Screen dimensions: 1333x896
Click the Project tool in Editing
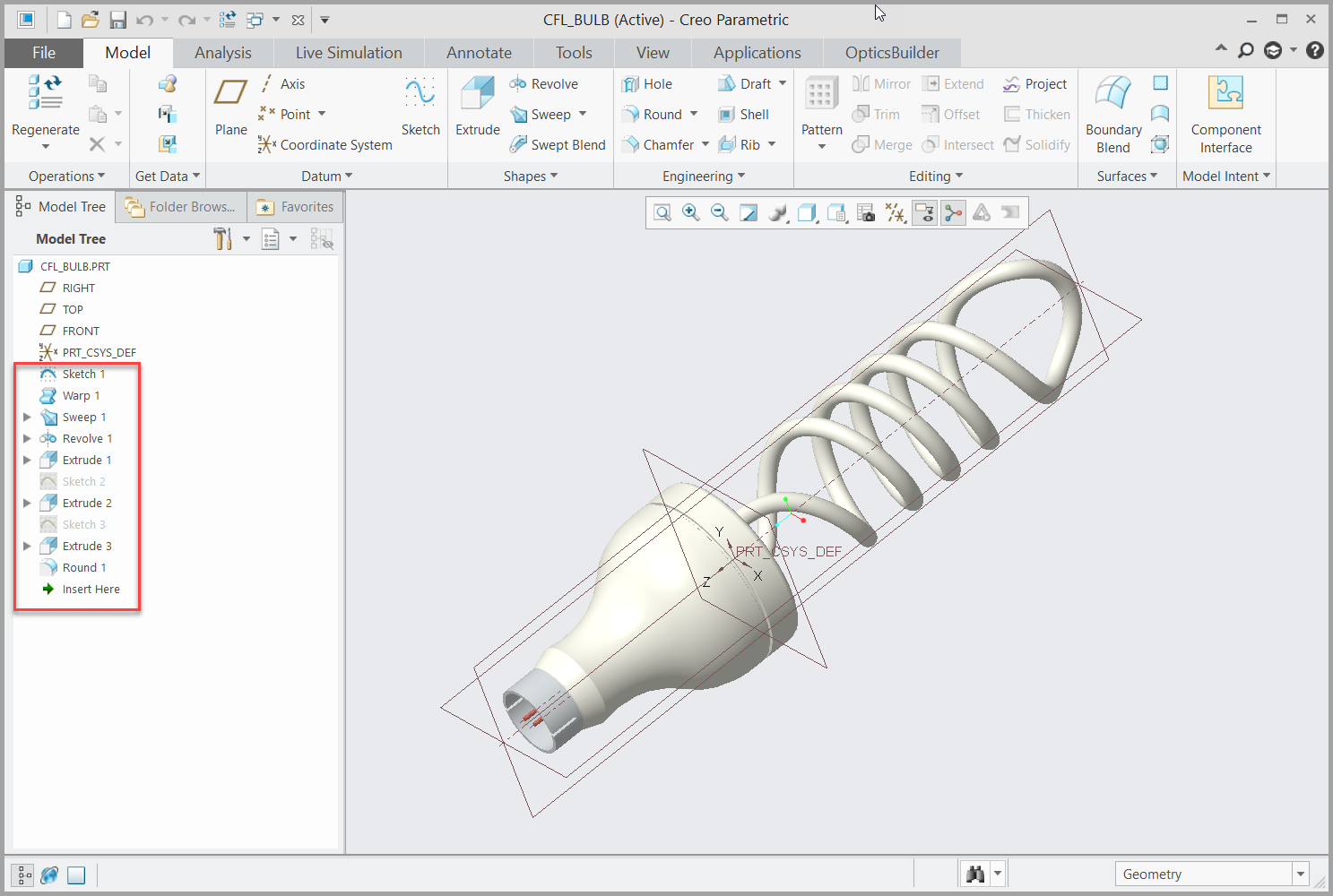[x=1035, y=83]
